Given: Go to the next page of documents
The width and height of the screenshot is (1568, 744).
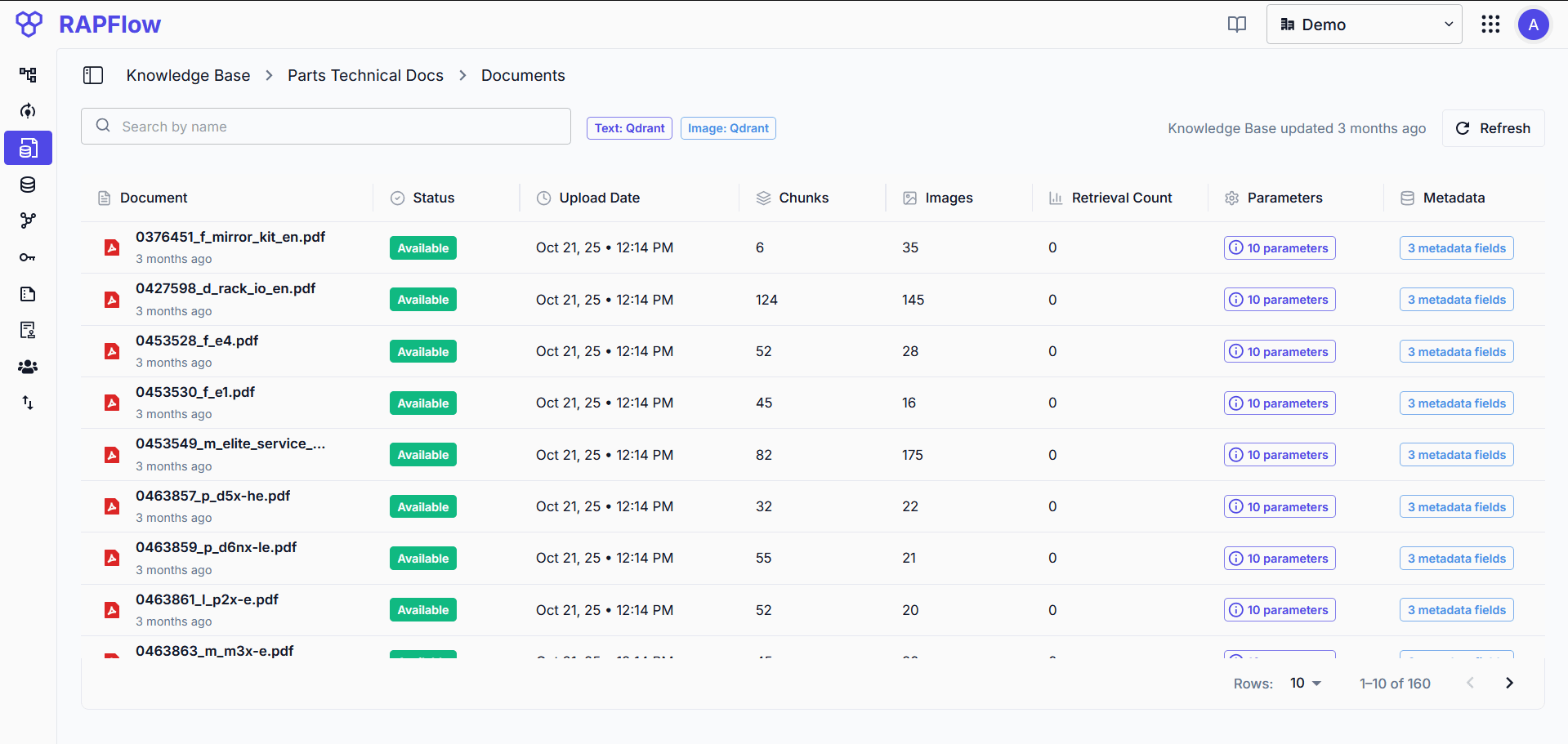Looking at the screenshot, I should pyautogui.click(x=1509, y=683).
